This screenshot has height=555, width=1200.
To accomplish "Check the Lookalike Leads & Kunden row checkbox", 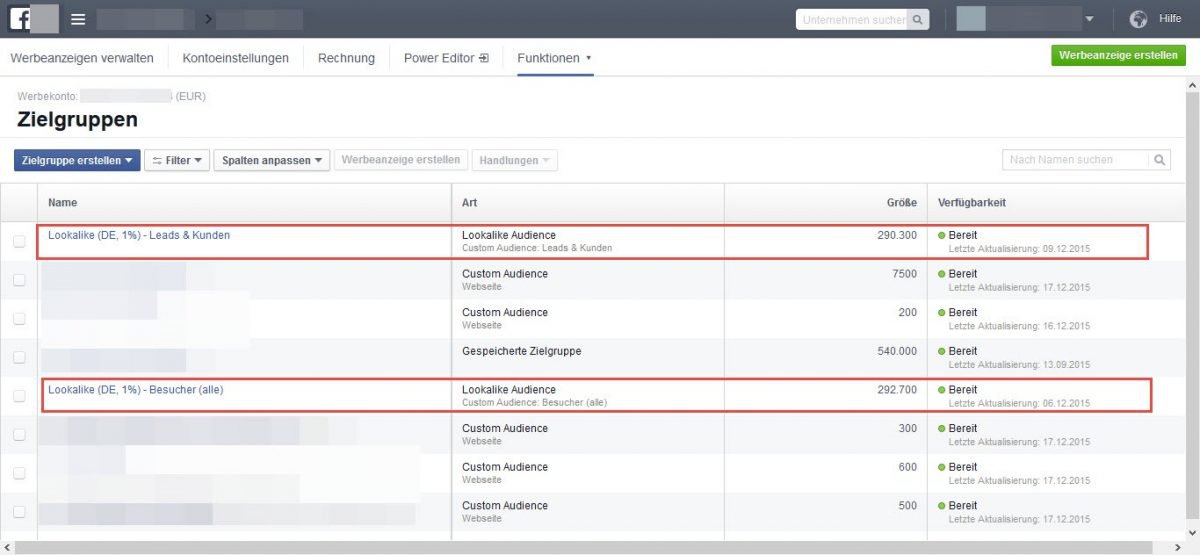I will [19, 242].
